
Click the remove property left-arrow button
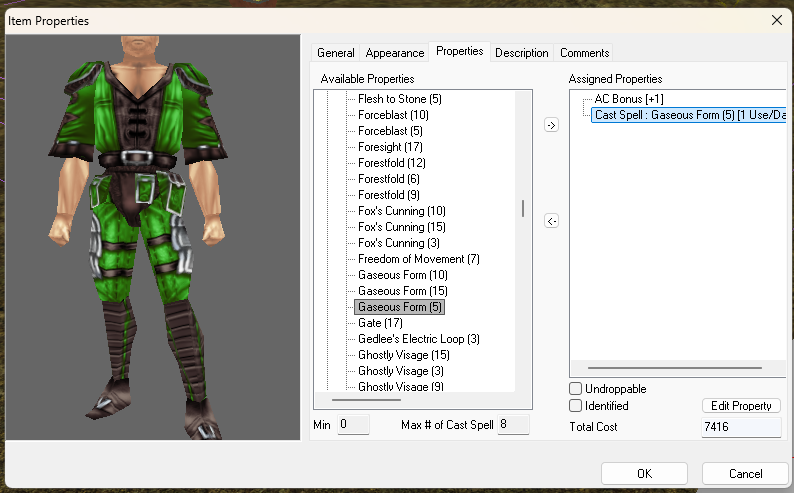tap(551, 221)
